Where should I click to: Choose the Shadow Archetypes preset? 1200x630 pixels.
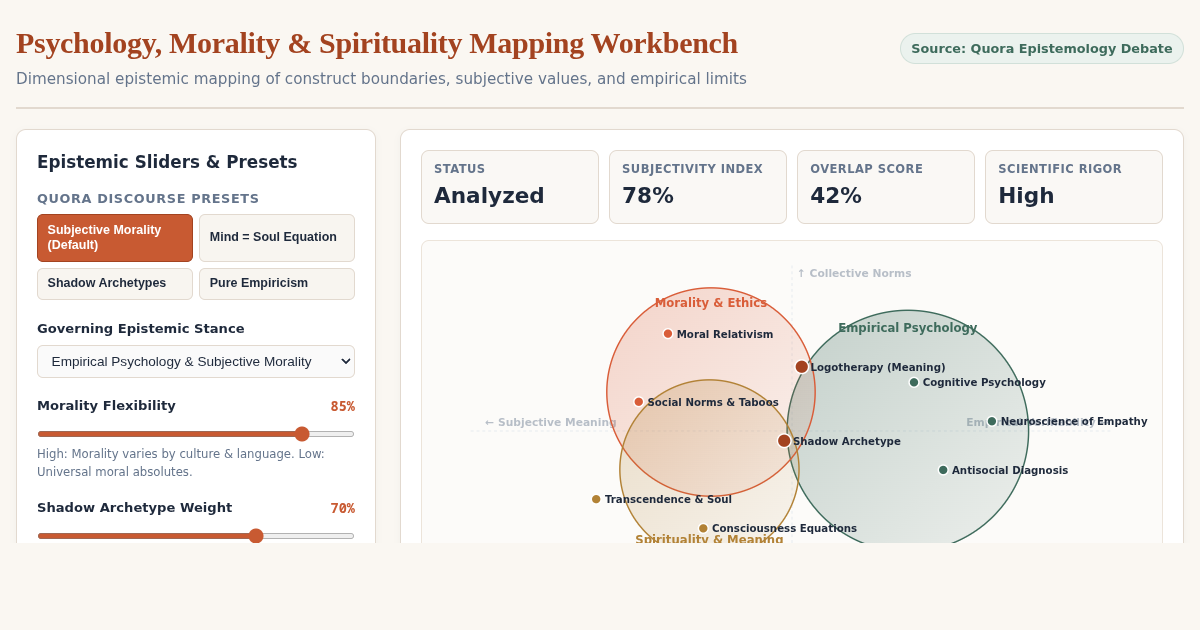[x=115, y=284]
